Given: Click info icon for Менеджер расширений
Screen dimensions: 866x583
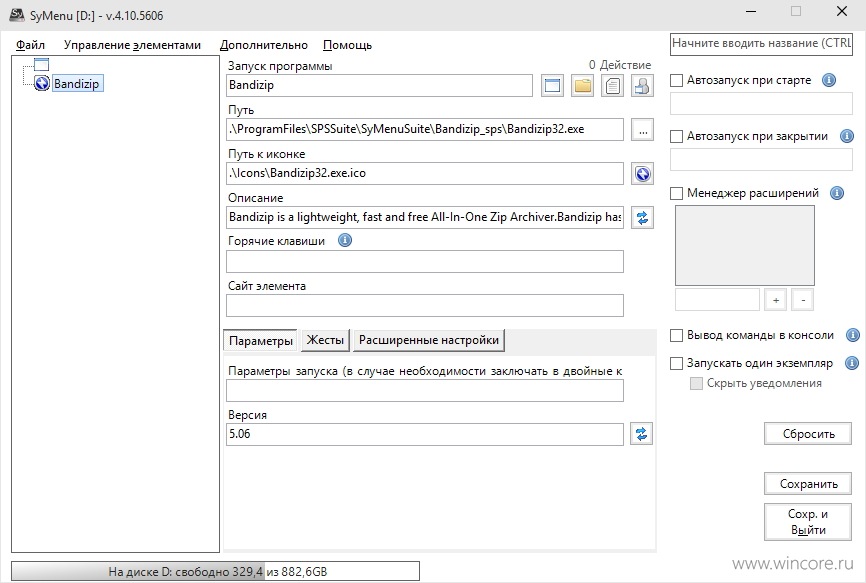Looking at the screenshot, I should [837, 193].
